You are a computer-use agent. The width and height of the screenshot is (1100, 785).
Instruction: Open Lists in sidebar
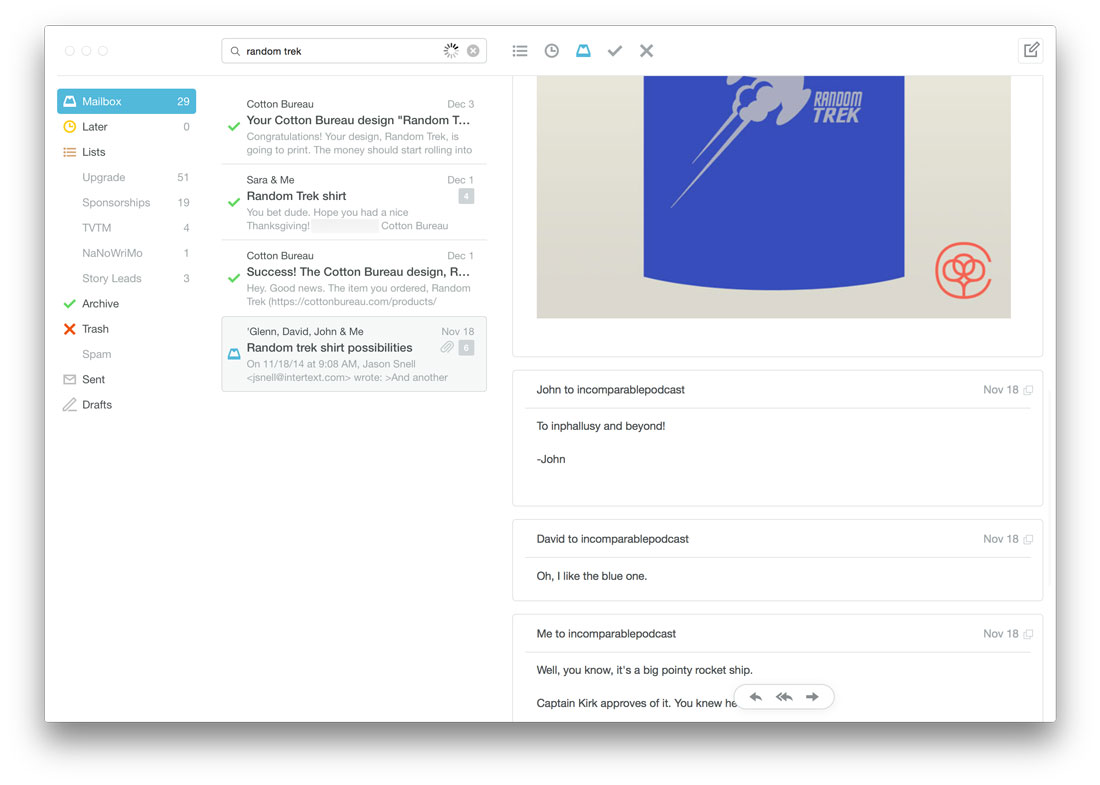[x=126, y=152]
